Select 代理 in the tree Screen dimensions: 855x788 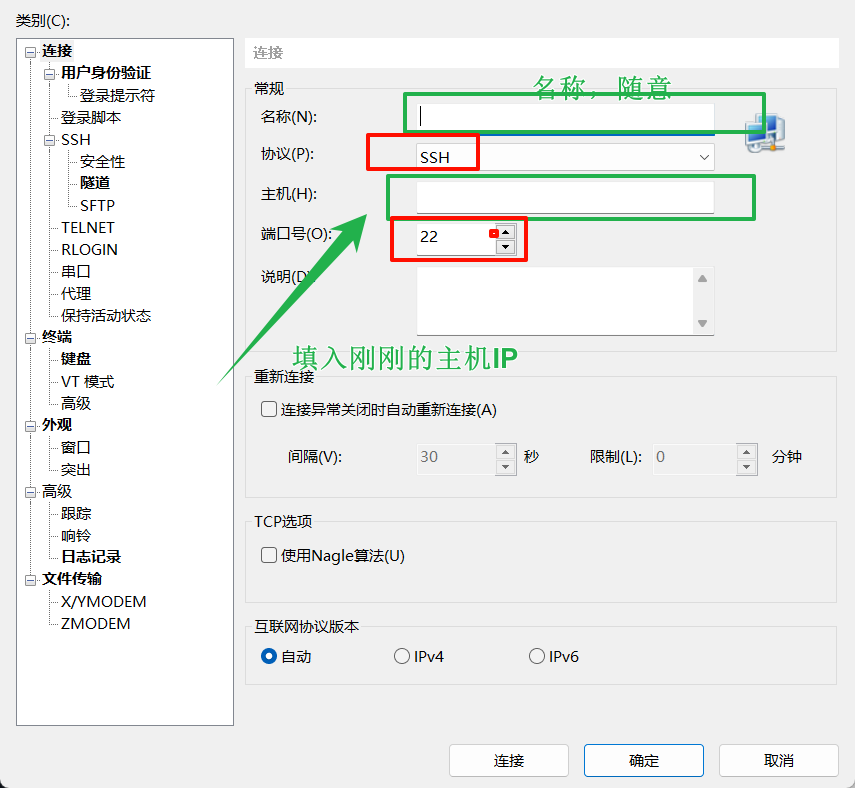pos(76,293)
